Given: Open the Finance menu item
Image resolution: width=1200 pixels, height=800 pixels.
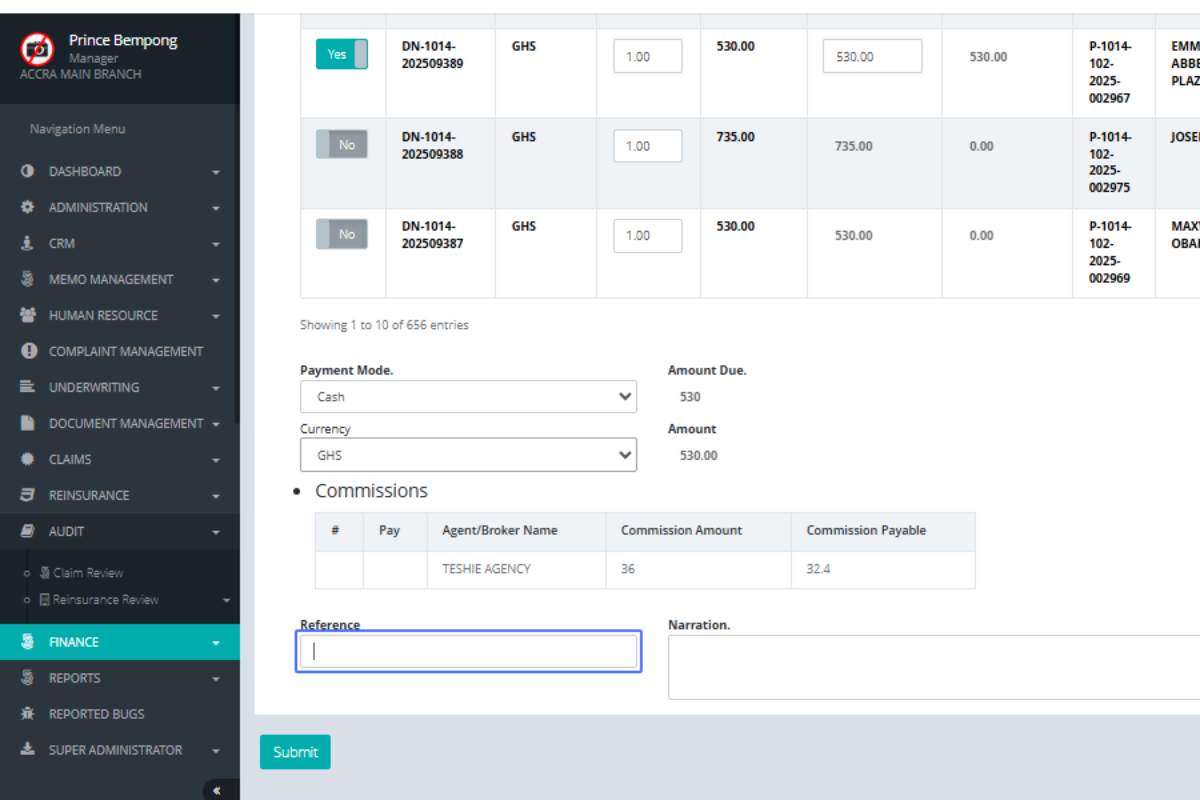Looking at the screenshot, I should [74, 642].
